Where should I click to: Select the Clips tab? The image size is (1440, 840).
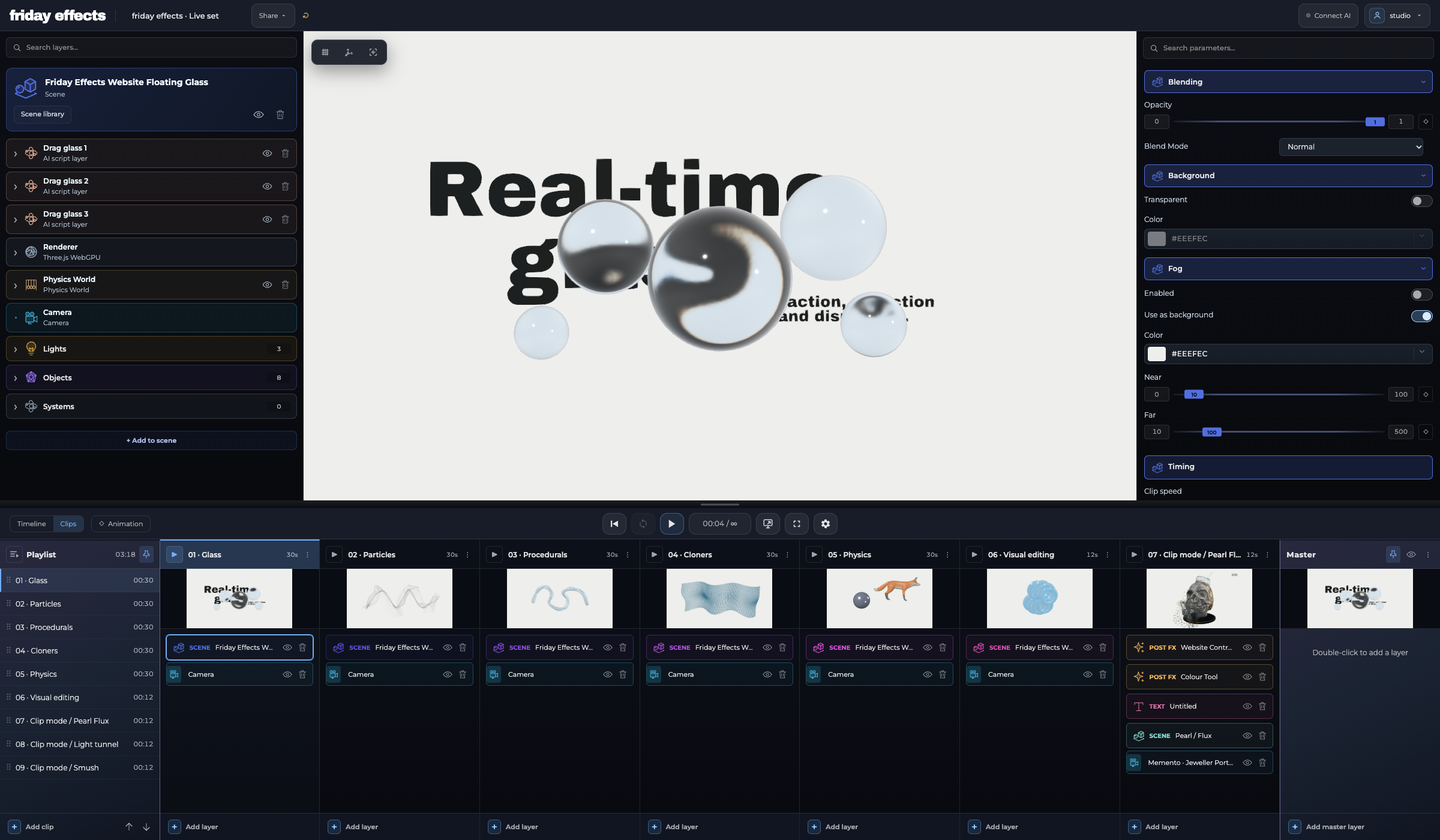click(x=68, y=524)
